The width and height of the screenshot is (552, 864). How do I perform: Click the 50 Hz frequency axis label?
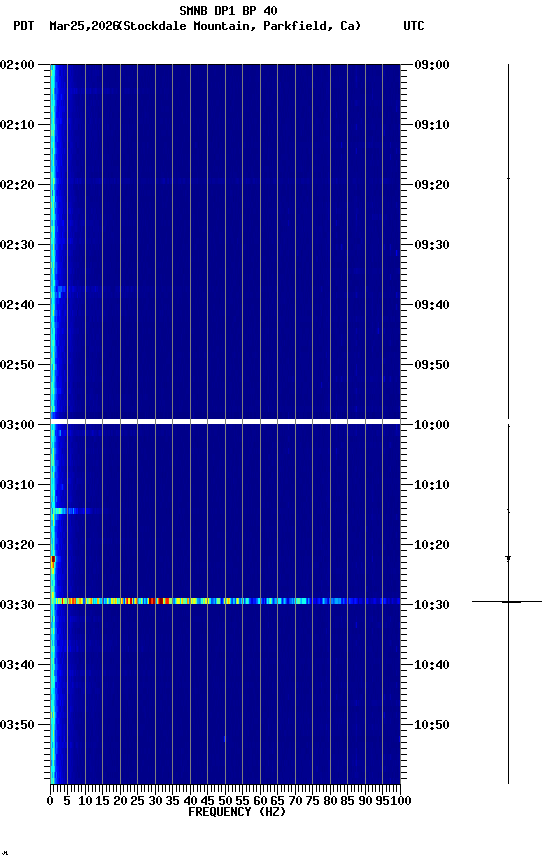pos(225,801)
